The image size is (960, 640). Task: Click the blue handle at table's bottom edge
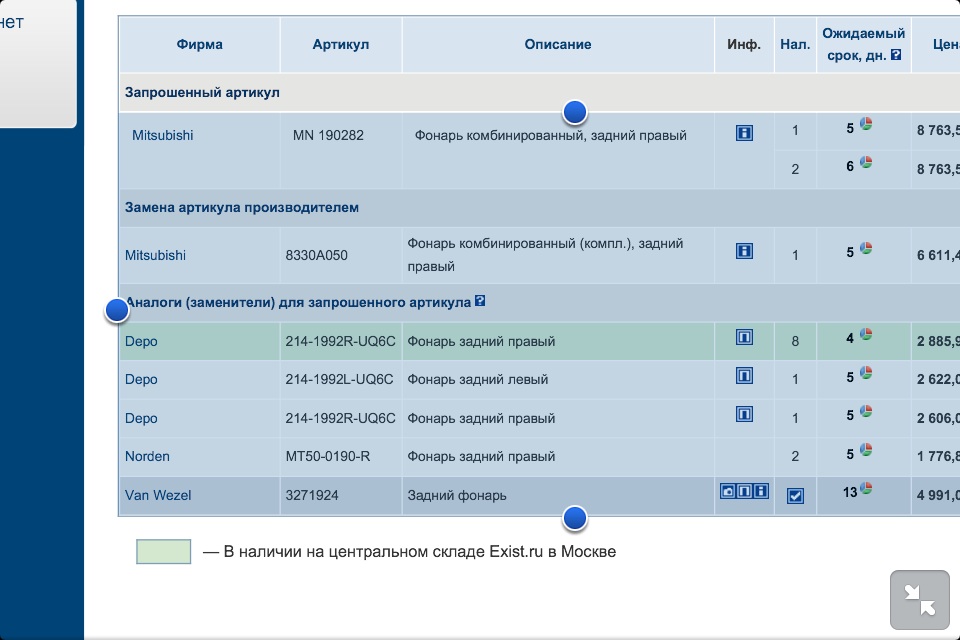(575, 519)
